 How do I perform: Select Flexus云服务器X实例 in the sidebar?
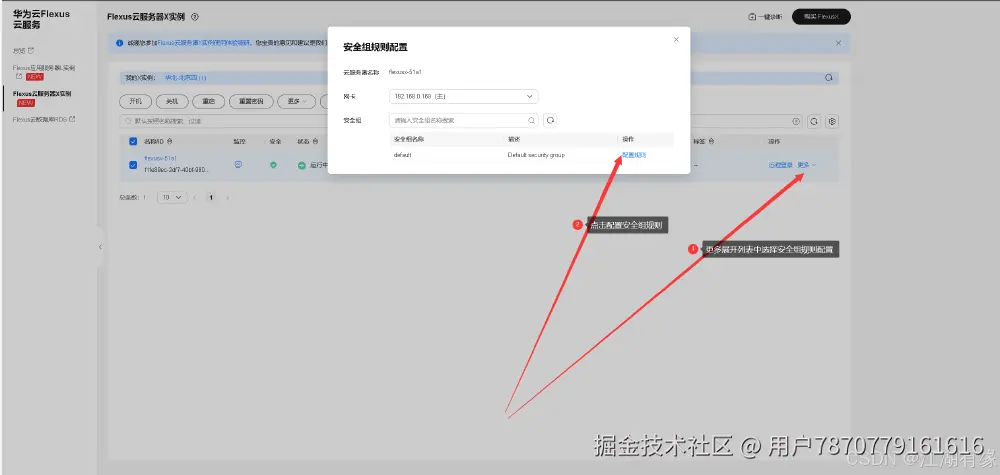point(42,93)
